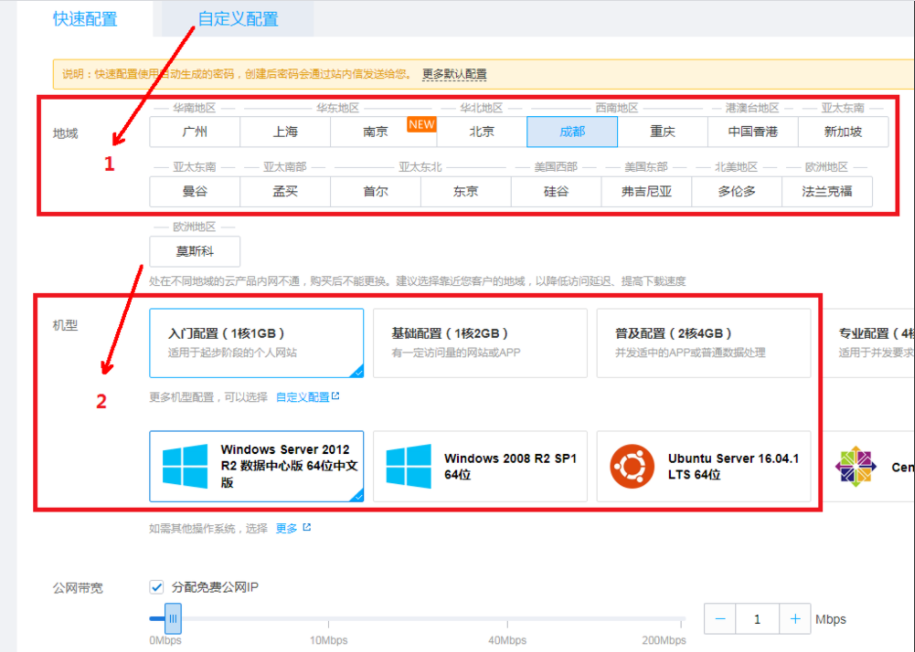This screenshot has height=652, width=915.
Task: Set bandwidth slider to 10Mbps mark
Action: 329,619
